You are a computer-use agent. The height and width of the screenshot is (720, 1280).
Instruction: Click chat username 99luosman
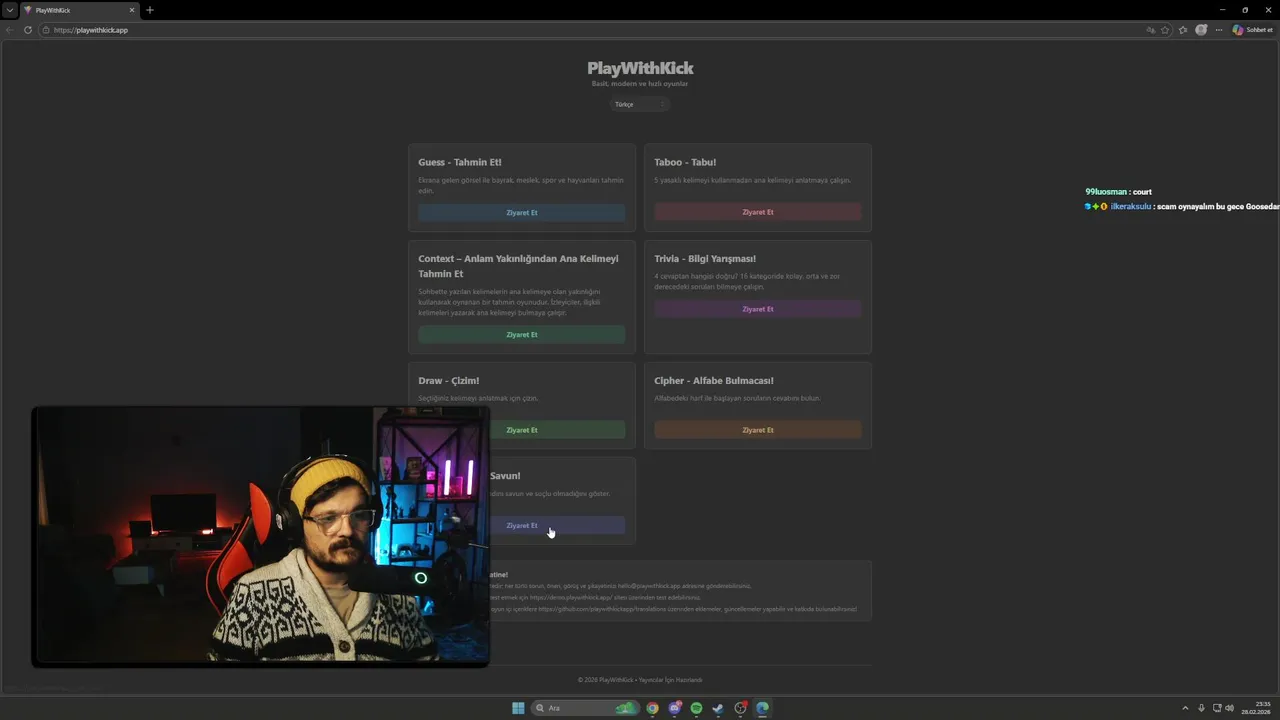[1106, 192]
